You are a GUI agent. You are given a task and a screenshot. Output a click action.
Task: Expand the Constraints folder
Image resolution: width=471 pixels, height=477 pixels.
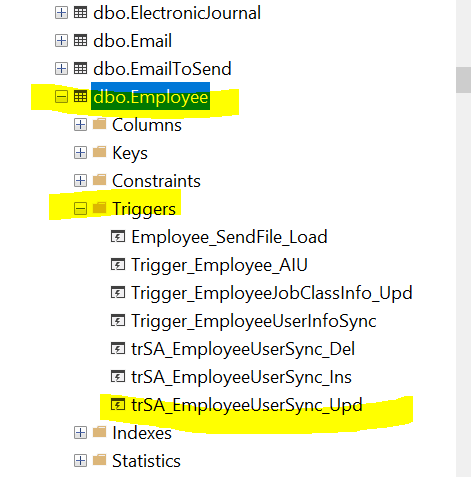coord(80,181)
